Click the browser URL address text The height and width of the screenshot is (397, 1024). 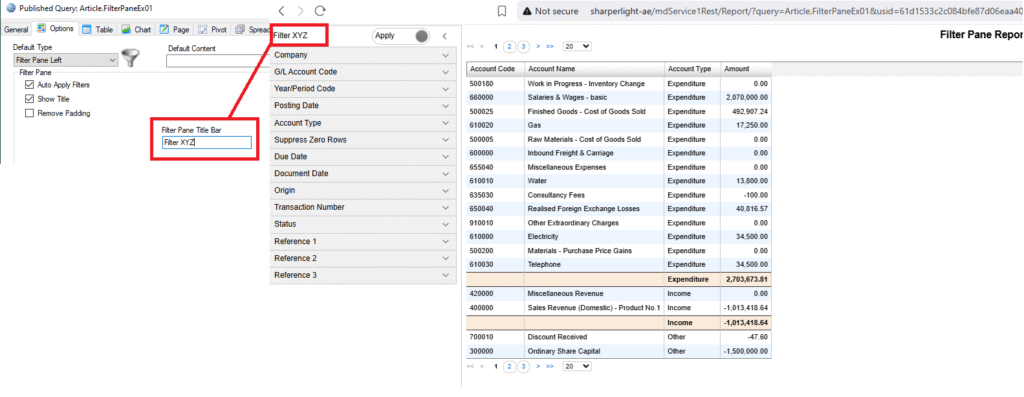click(806, 11)
